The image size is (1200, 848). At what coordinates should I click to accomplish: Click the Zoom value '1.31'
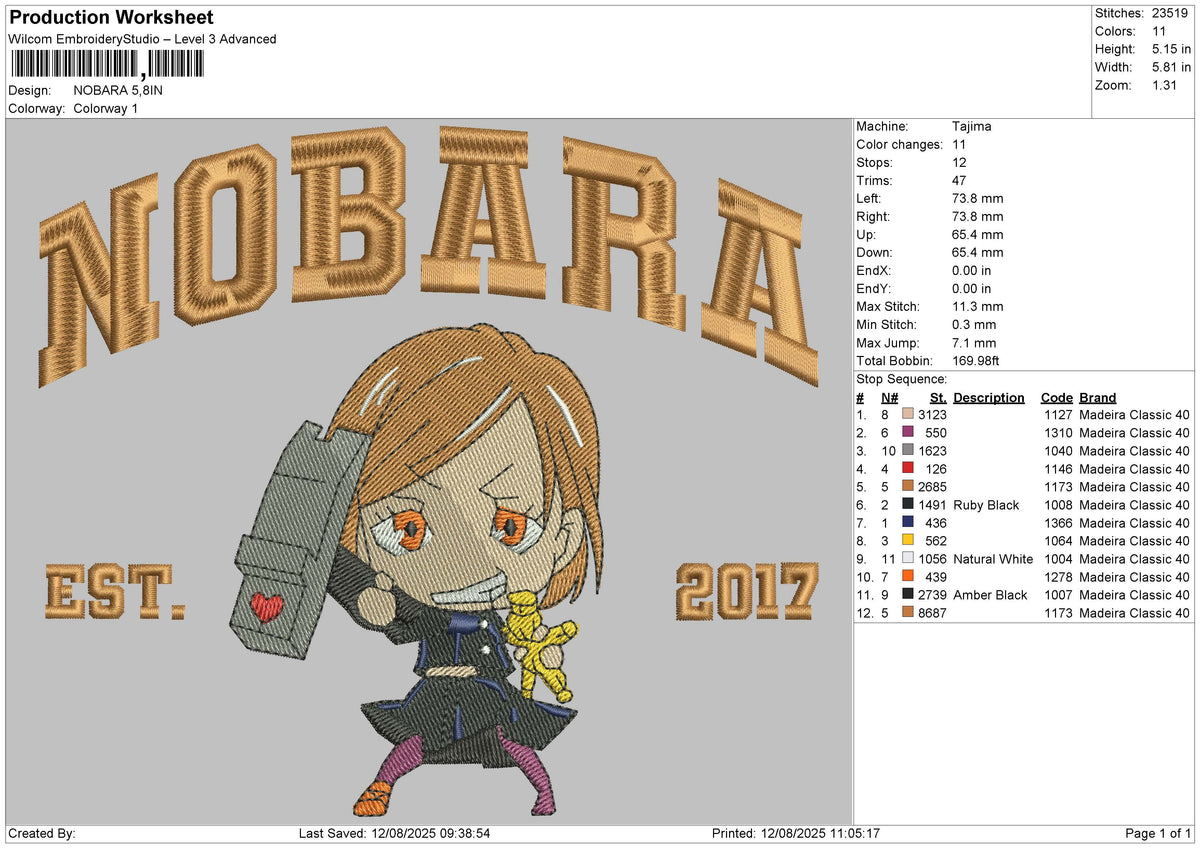point(1165,85)
